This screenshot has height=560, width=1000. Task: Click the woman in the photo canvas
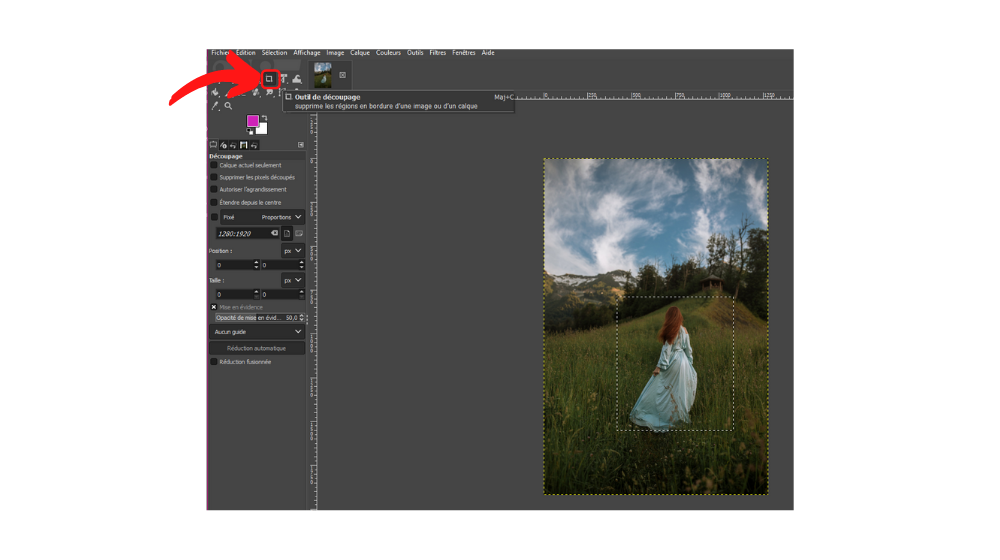click(667, 370)
